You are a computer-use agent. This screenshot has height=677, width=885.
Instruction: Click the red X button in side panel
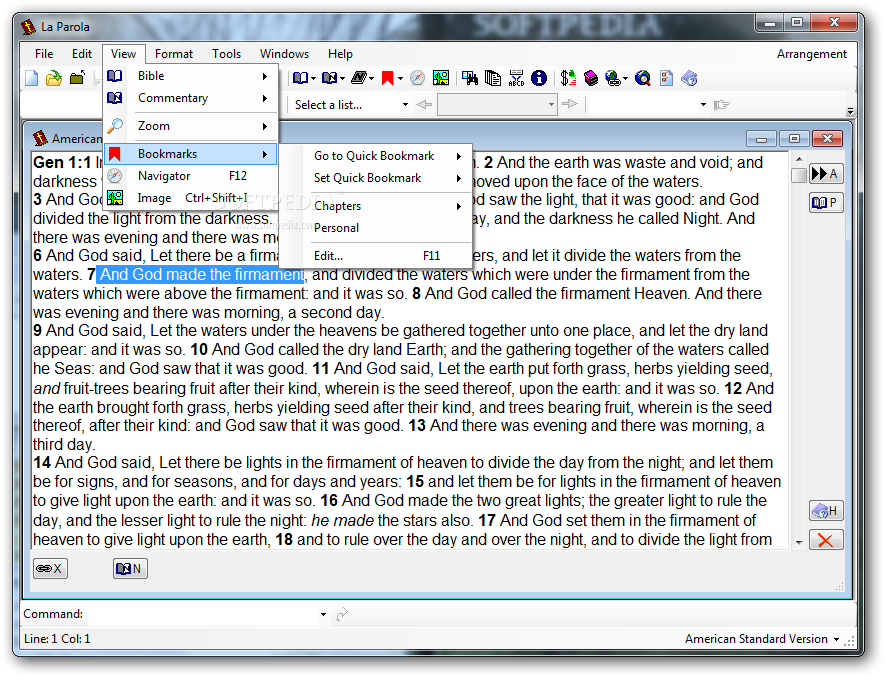click(826, 540)
